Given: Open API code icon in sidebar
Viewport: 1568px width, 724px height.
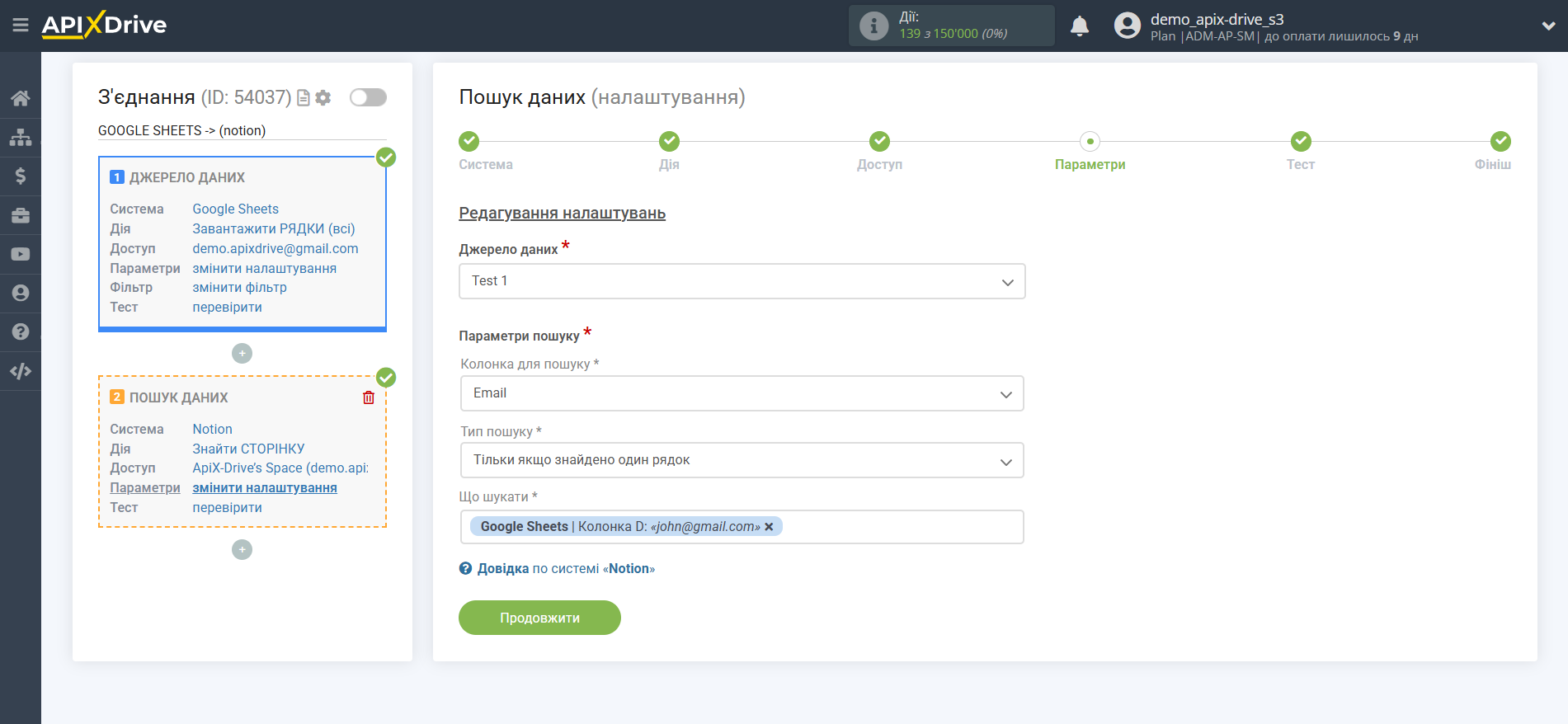Looking at the screenshot, I should coord(21,371).
